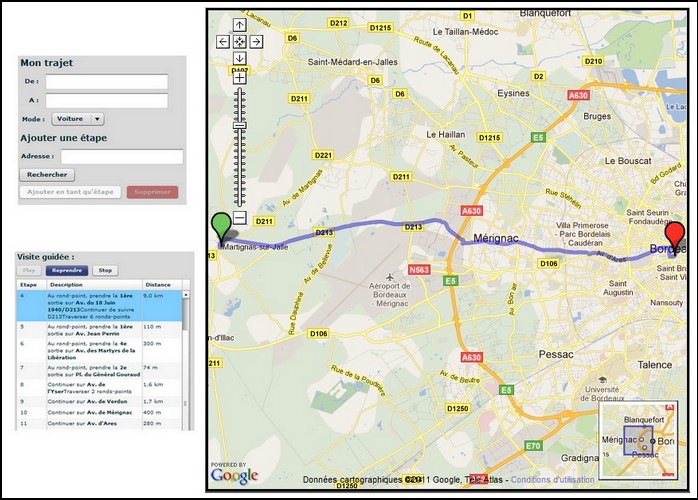Open the Voiture mode dropdown
The height and width of the screenshot is (500, 698).
pyautogui.click(x=78, y=119)
